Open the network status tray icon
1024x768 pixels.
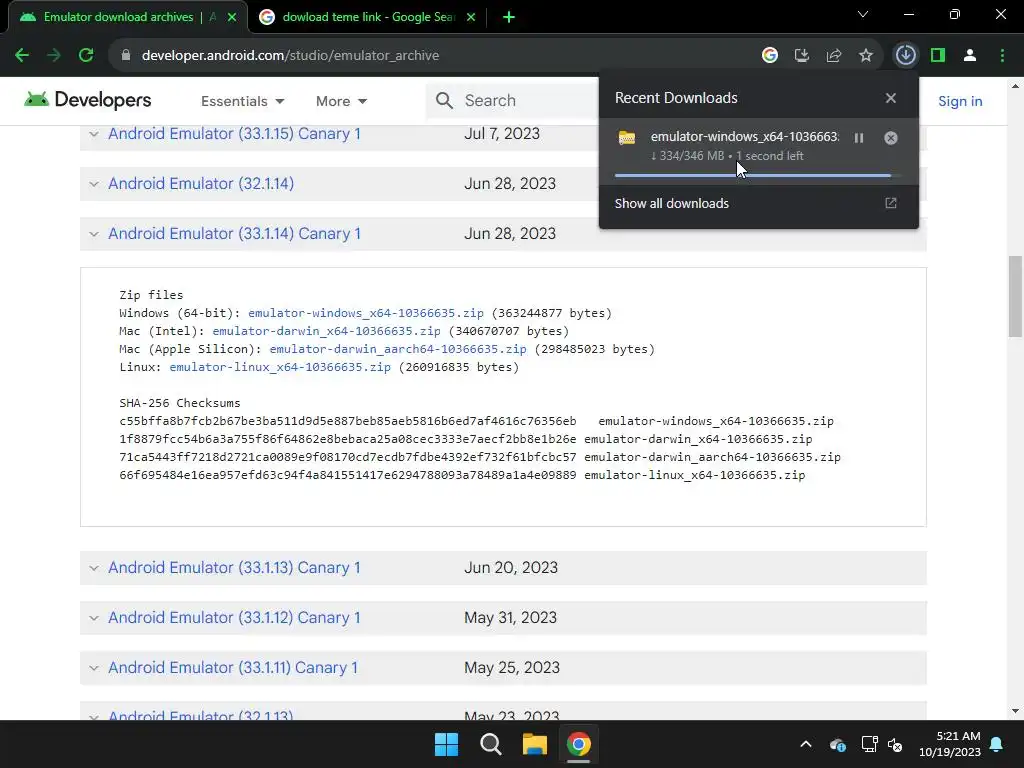click(869, 744)
